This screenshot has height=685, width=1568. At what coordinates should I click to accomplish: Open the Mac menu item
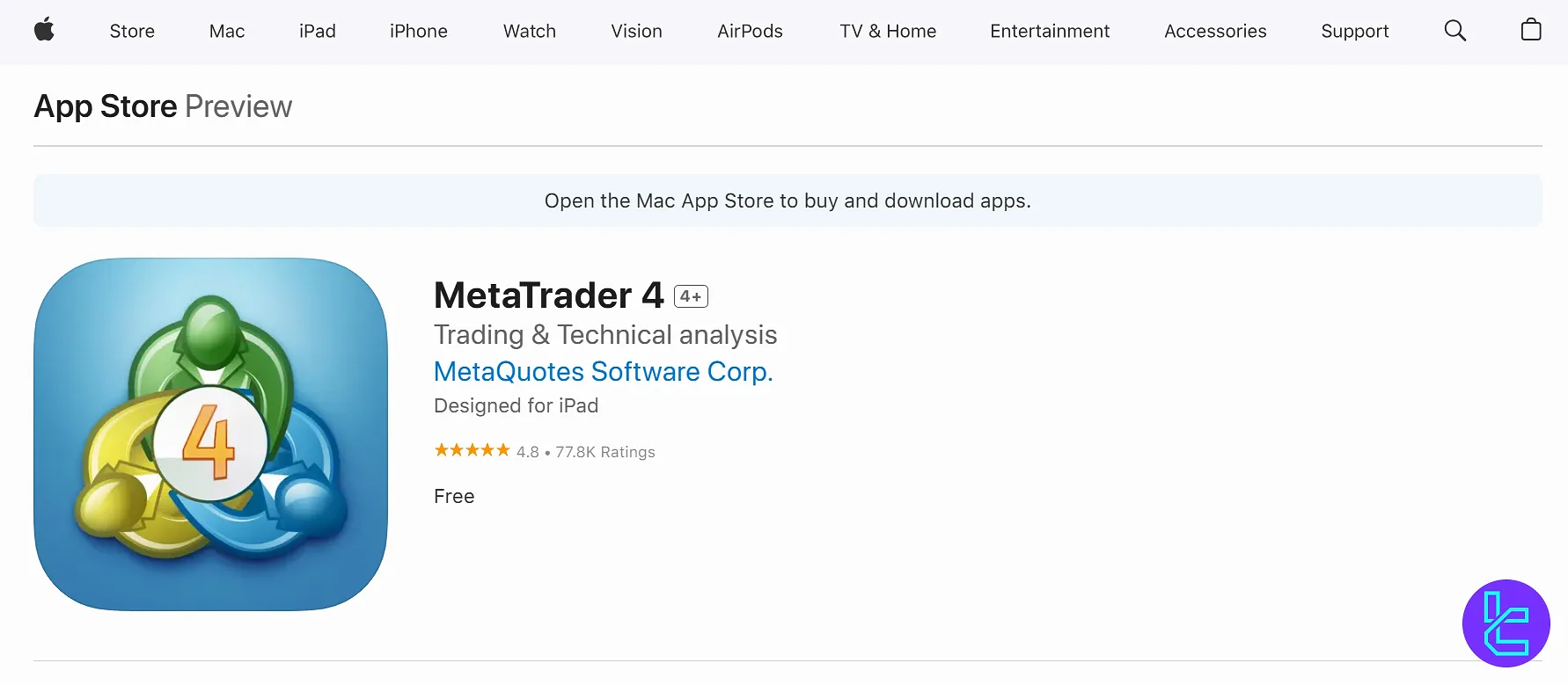227,31
